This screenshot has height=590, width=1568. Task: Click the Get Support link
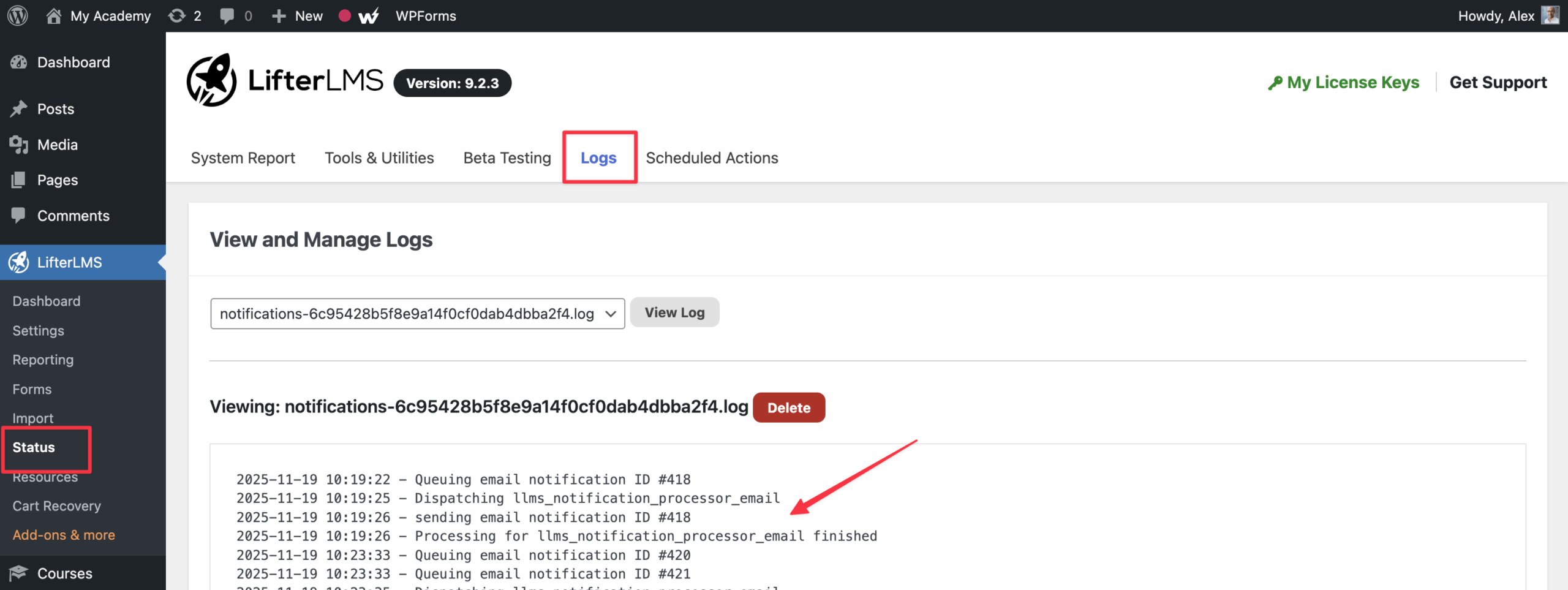[x=1498, y=82]
